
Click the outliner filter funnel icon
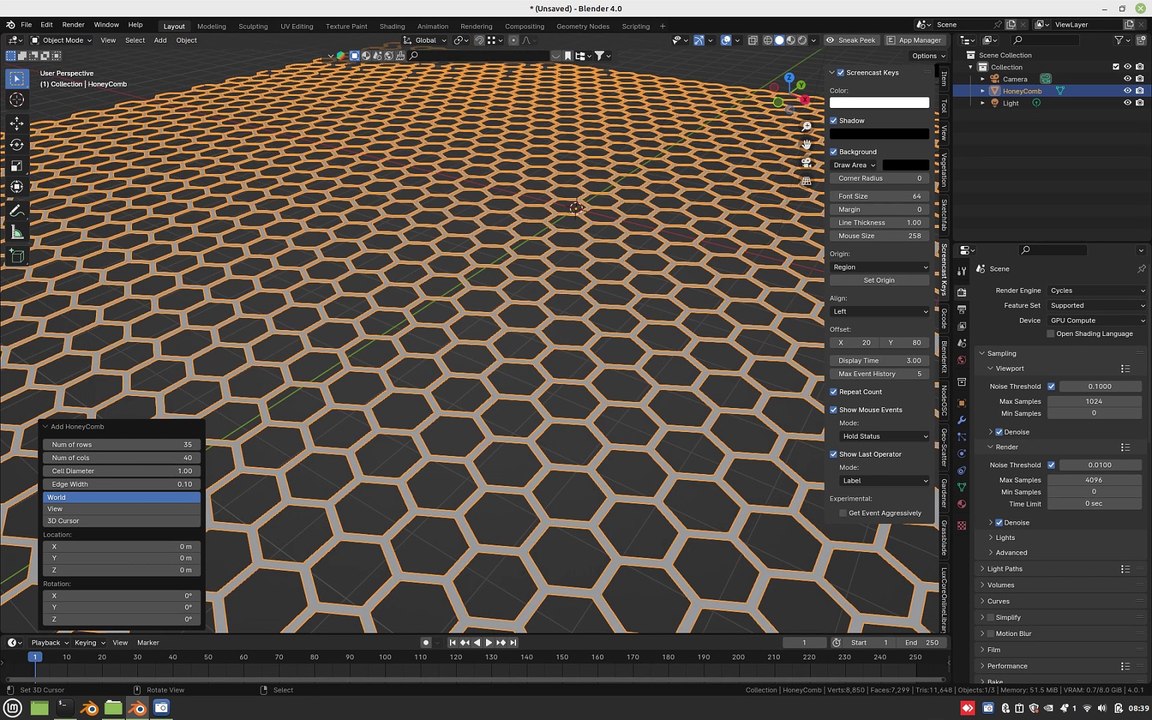point(1118,40)
